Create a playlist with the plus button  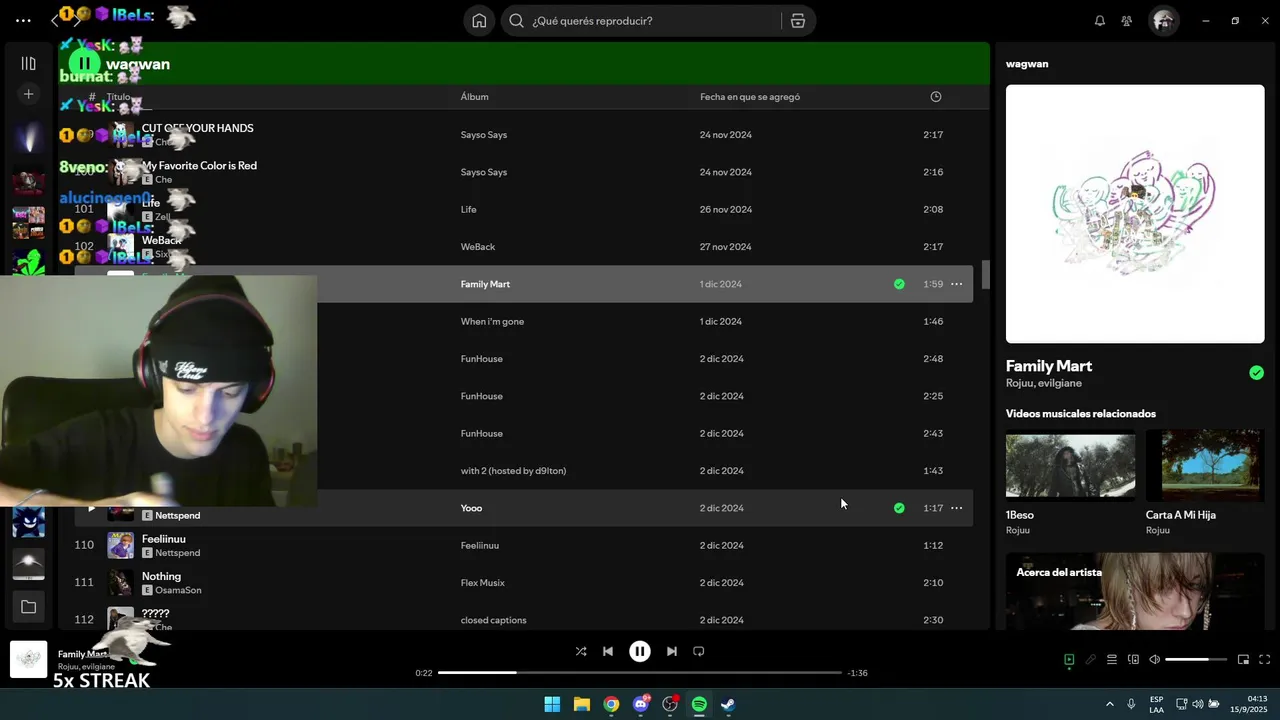pos(28,94)
